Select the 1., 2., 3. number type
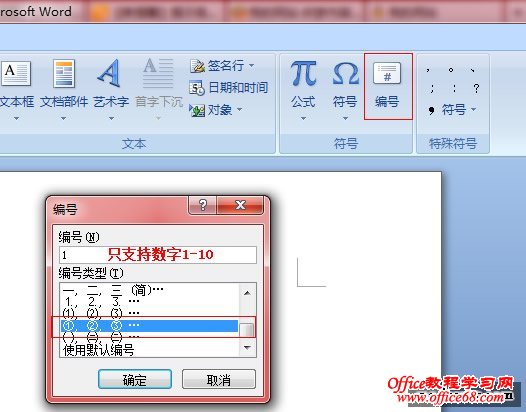 149,301
